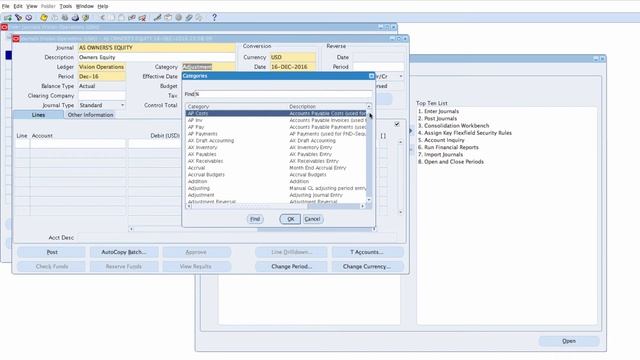640x360 pixels.
Task: Open the Window menu
Action: pos(84,6)
